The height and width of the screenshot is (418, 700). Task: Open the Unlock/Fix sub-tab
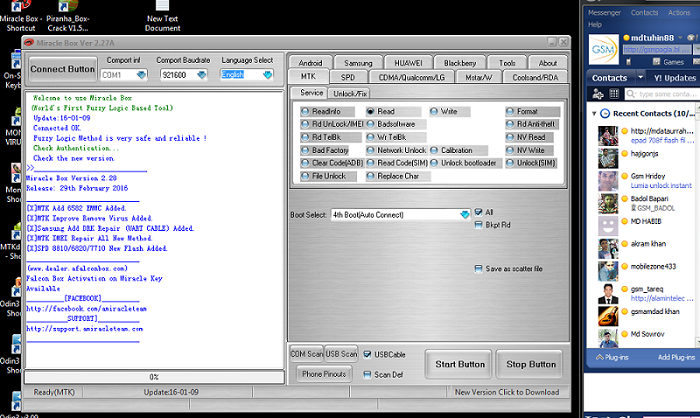[350, 94]
